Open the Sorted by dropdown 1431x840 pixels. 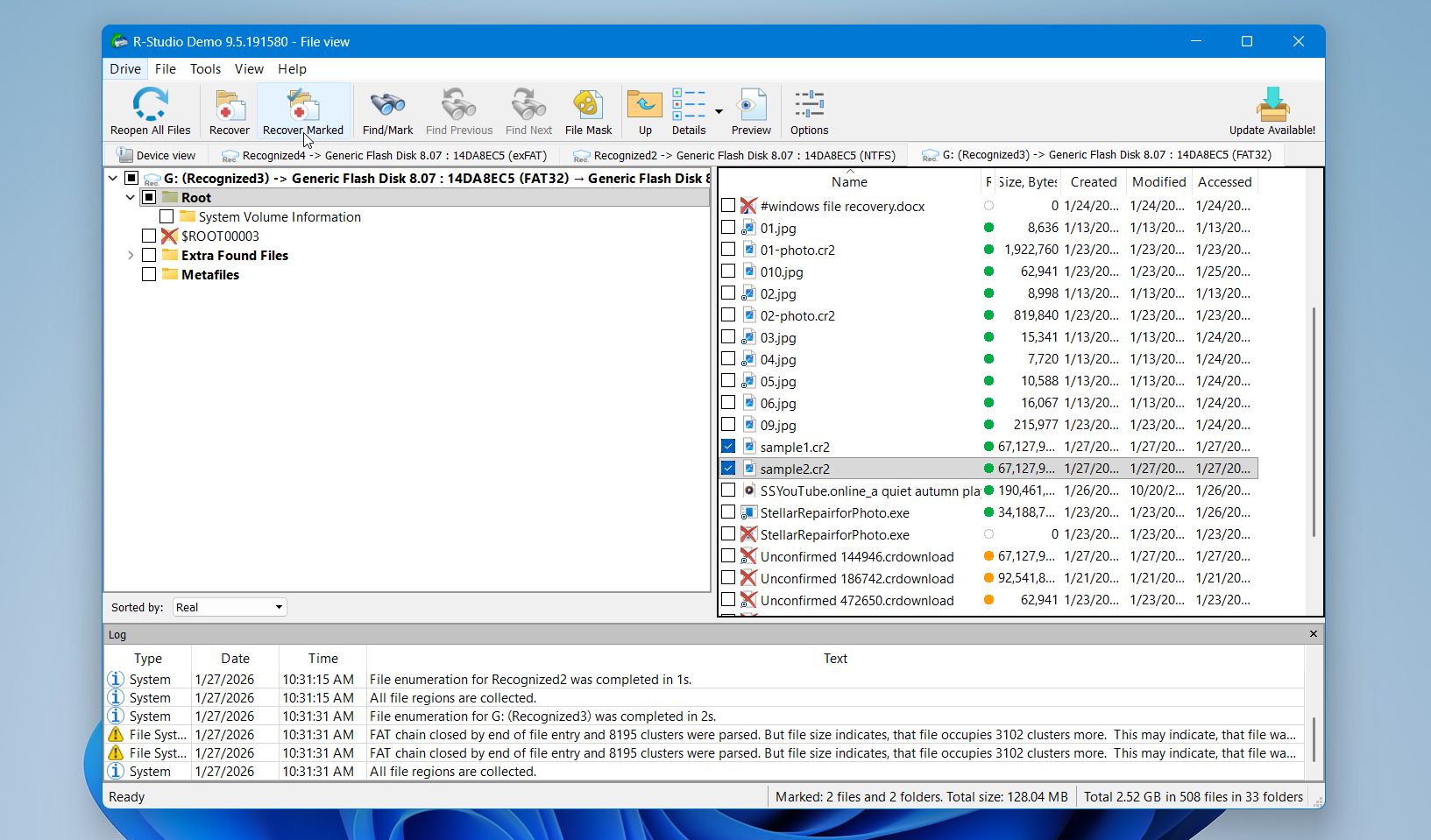[x=230, y=607]
